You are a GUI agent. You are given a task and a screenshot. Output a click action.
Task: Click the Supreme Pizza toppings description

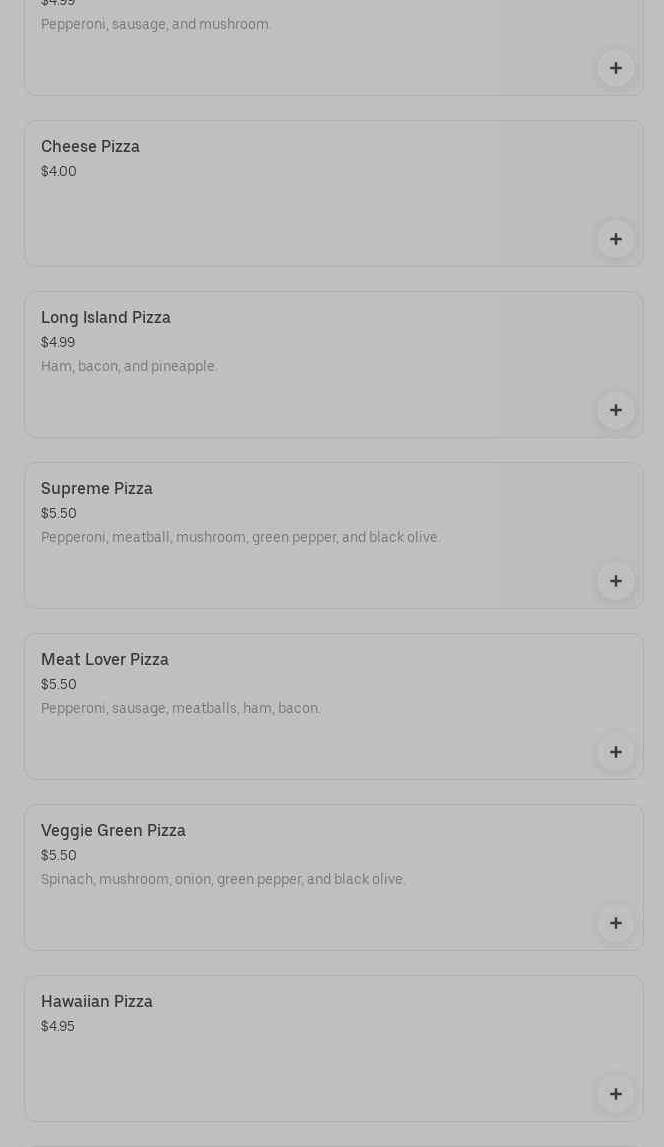point(240,538)
